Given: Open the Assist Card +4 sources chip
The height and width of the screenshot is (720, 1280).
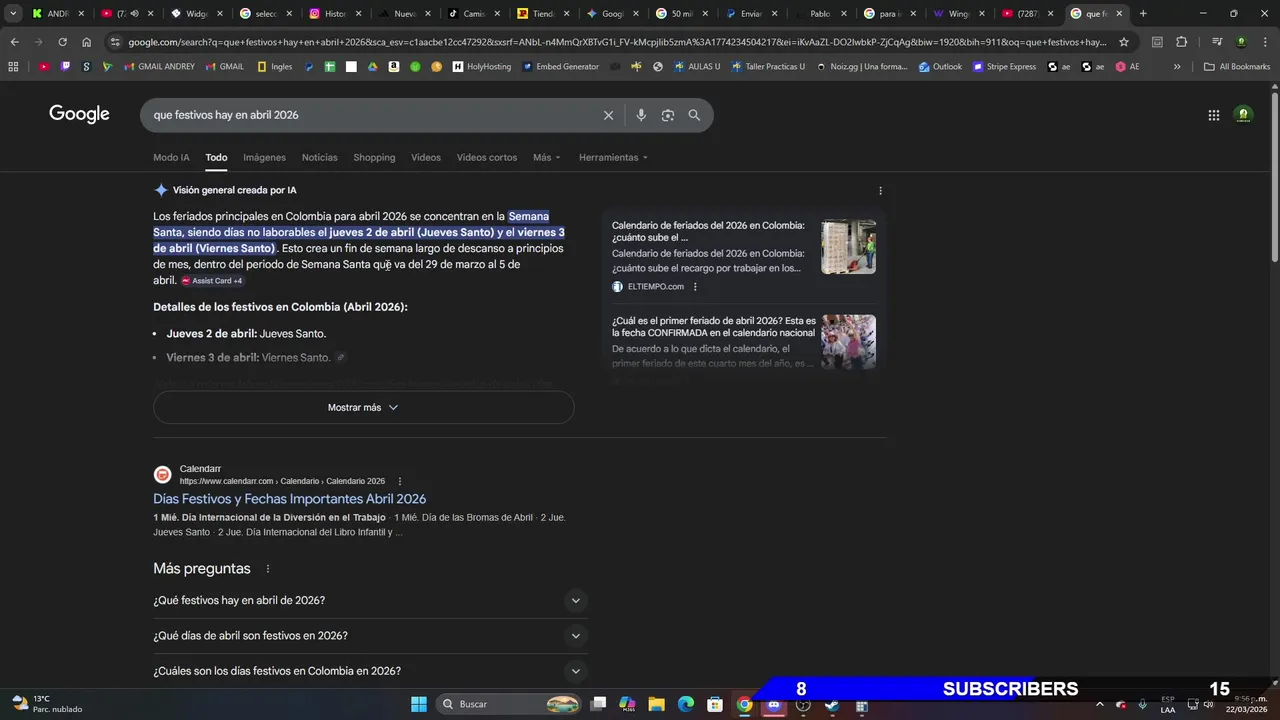Looking at the screenshot, I should tap(212, 281).
